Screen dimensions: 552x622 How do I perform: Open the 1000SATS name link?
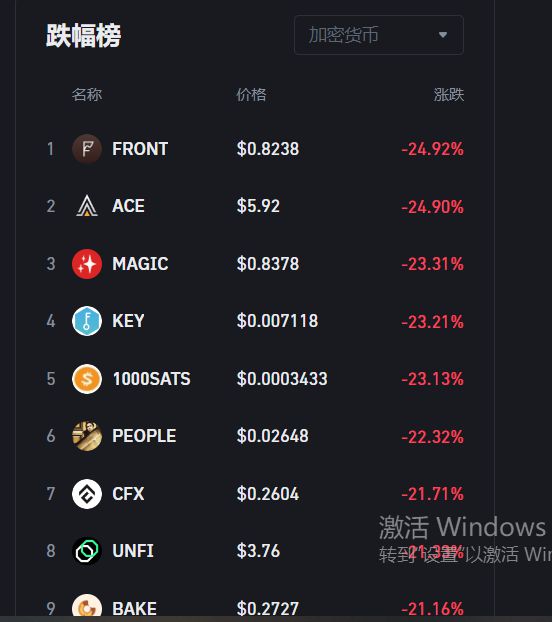point(151,379)
